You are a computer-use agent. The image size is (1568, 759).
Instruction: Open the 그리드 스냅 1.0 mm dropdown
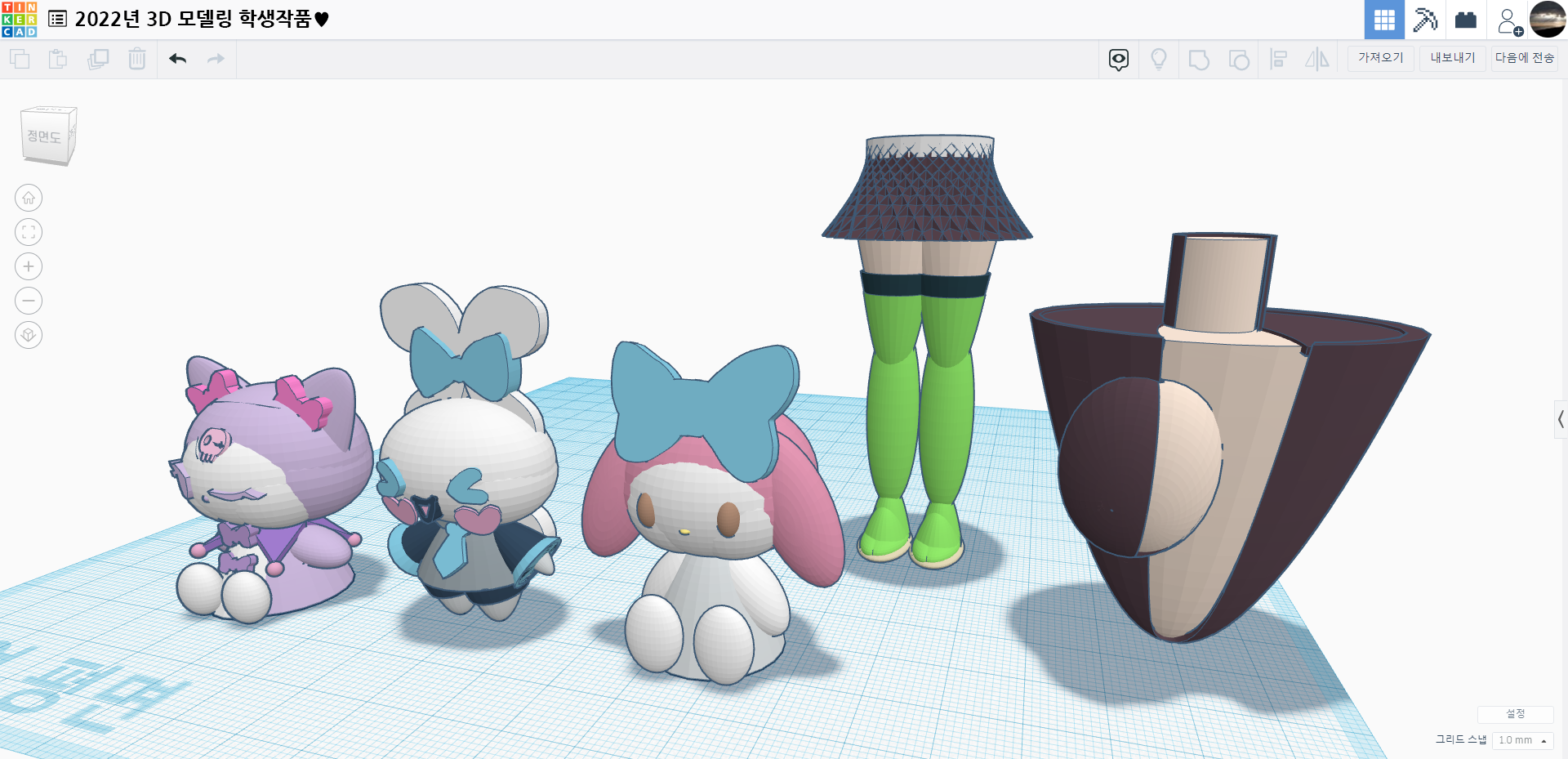1522,740
